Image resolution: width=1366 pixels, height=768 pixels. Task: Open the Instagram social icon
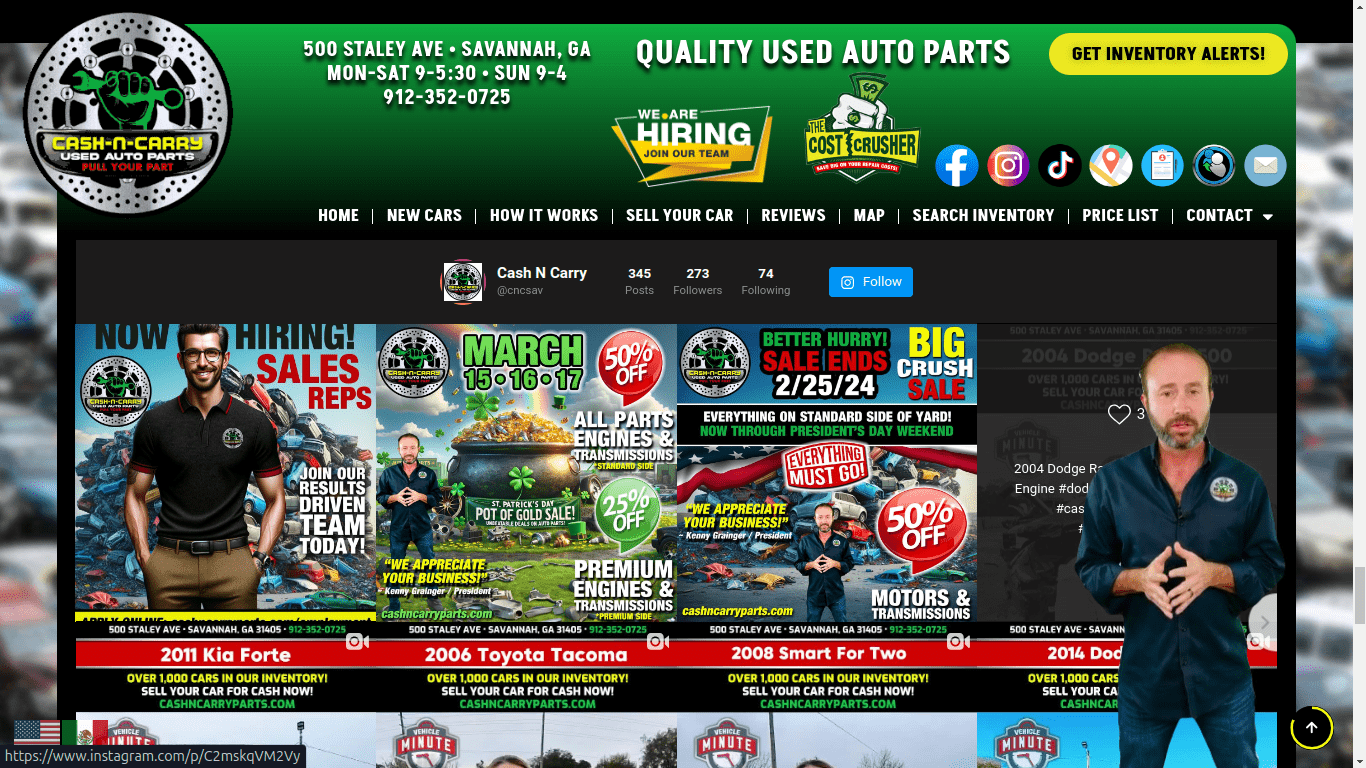click(1008, 165)
